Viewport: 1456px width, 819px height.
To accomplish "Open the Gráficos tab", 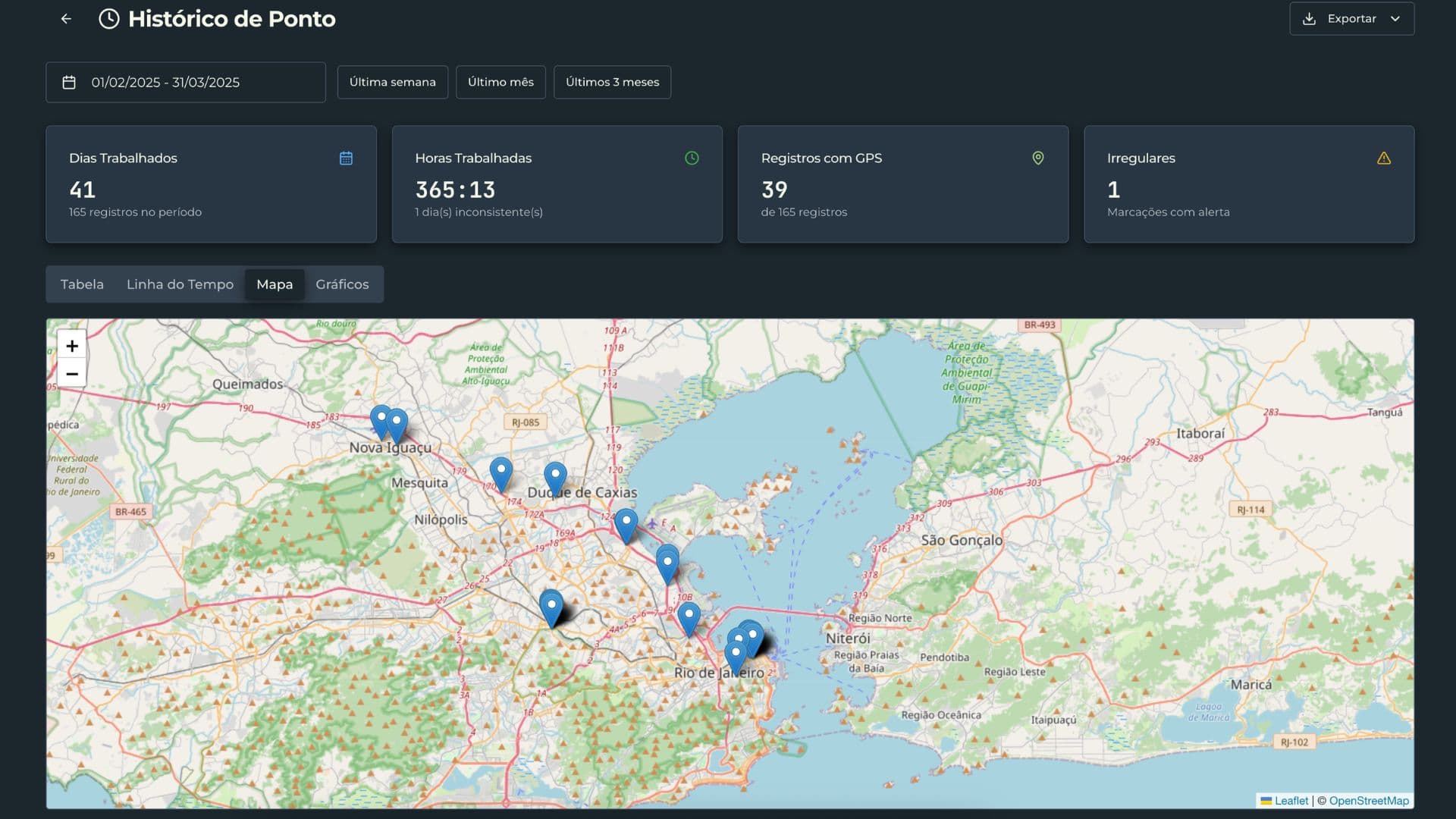I will click(342, 284).
